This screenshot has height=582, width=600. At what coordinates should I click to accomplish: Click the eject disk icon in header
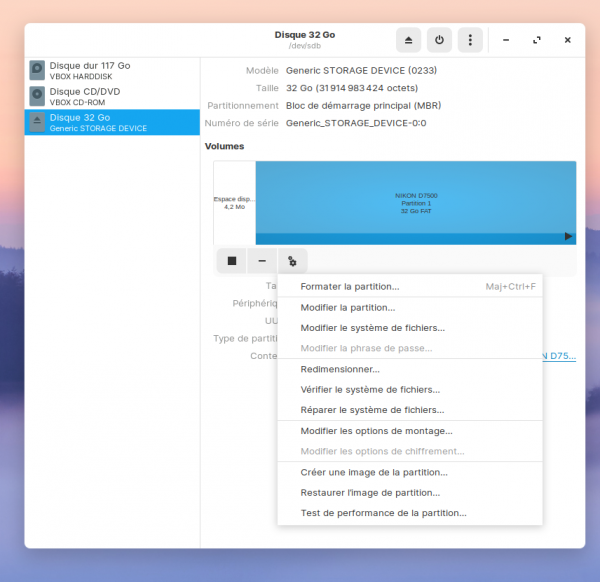click(x=409, y=40)
